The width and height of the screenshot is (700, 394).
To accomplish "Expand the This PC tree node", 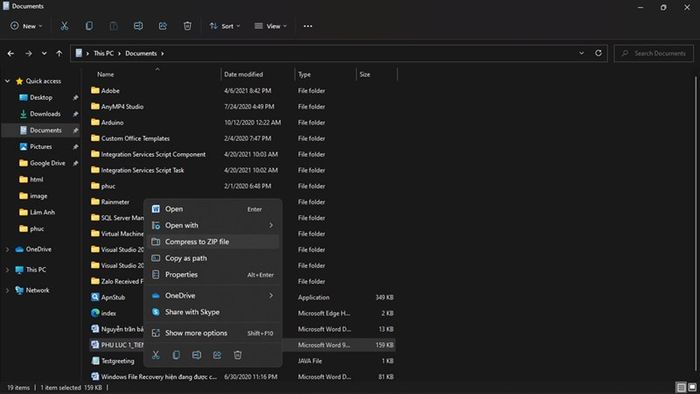I will [7, 270].
